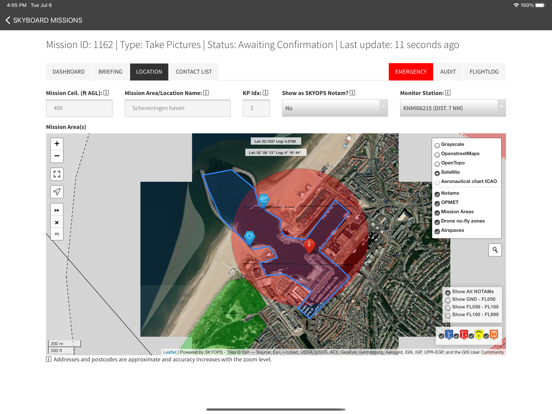Screen dimensions: 552x414
Task: Click the 200 m scale bar
Action: pos(64,343)
